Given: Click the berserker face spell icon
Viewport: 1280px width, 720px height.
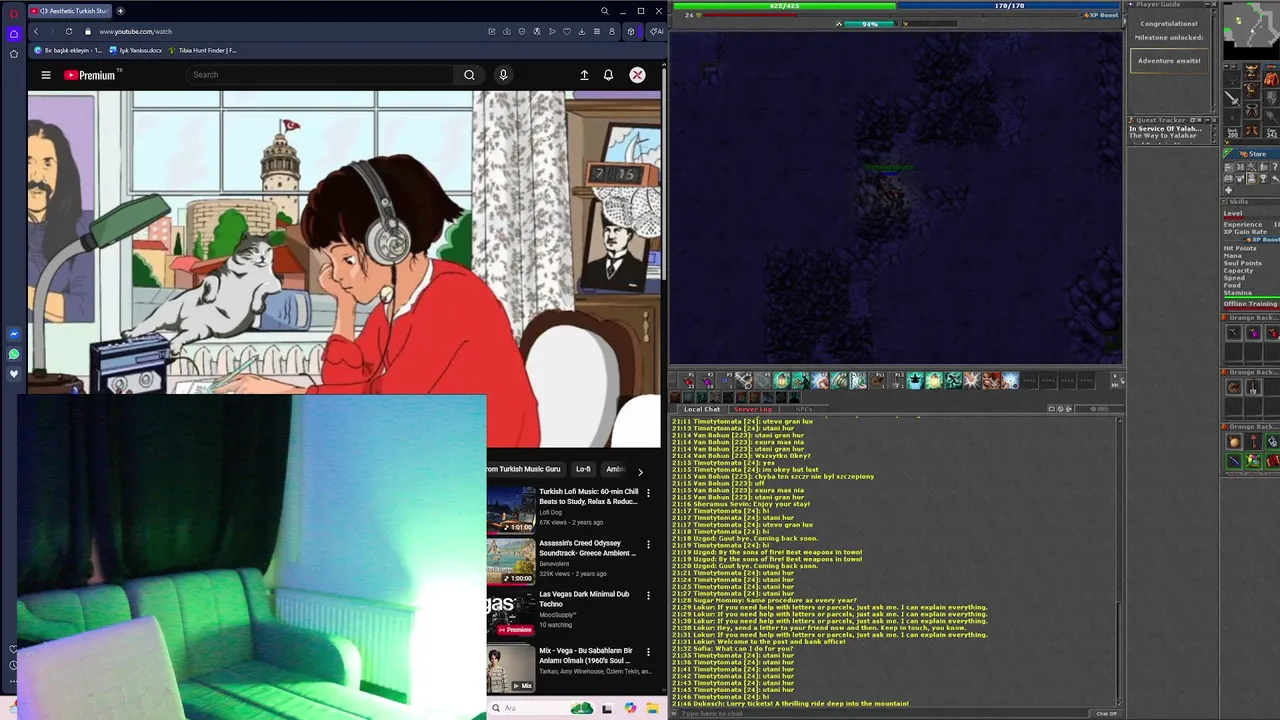Looking at the screenshot, I should tap(991, 381).
